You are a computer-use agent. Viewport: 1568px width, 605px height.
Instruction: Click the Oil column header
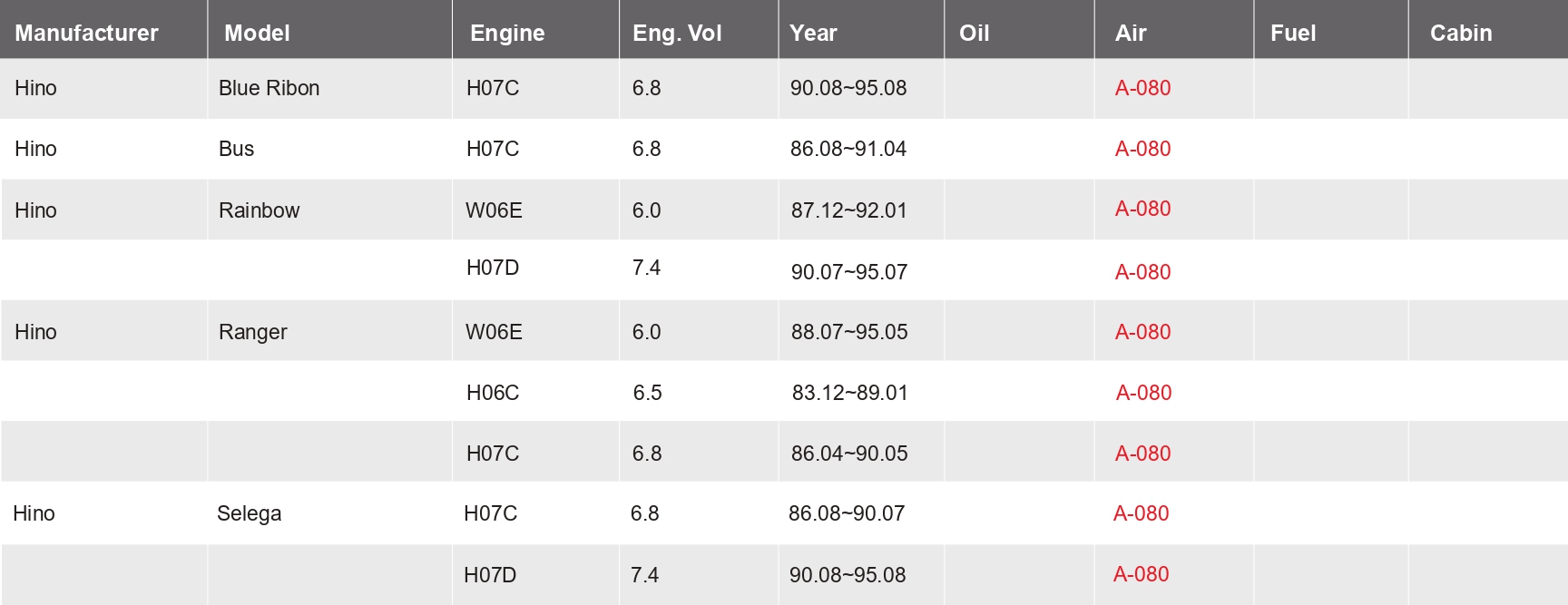click(x=974, y=34)
